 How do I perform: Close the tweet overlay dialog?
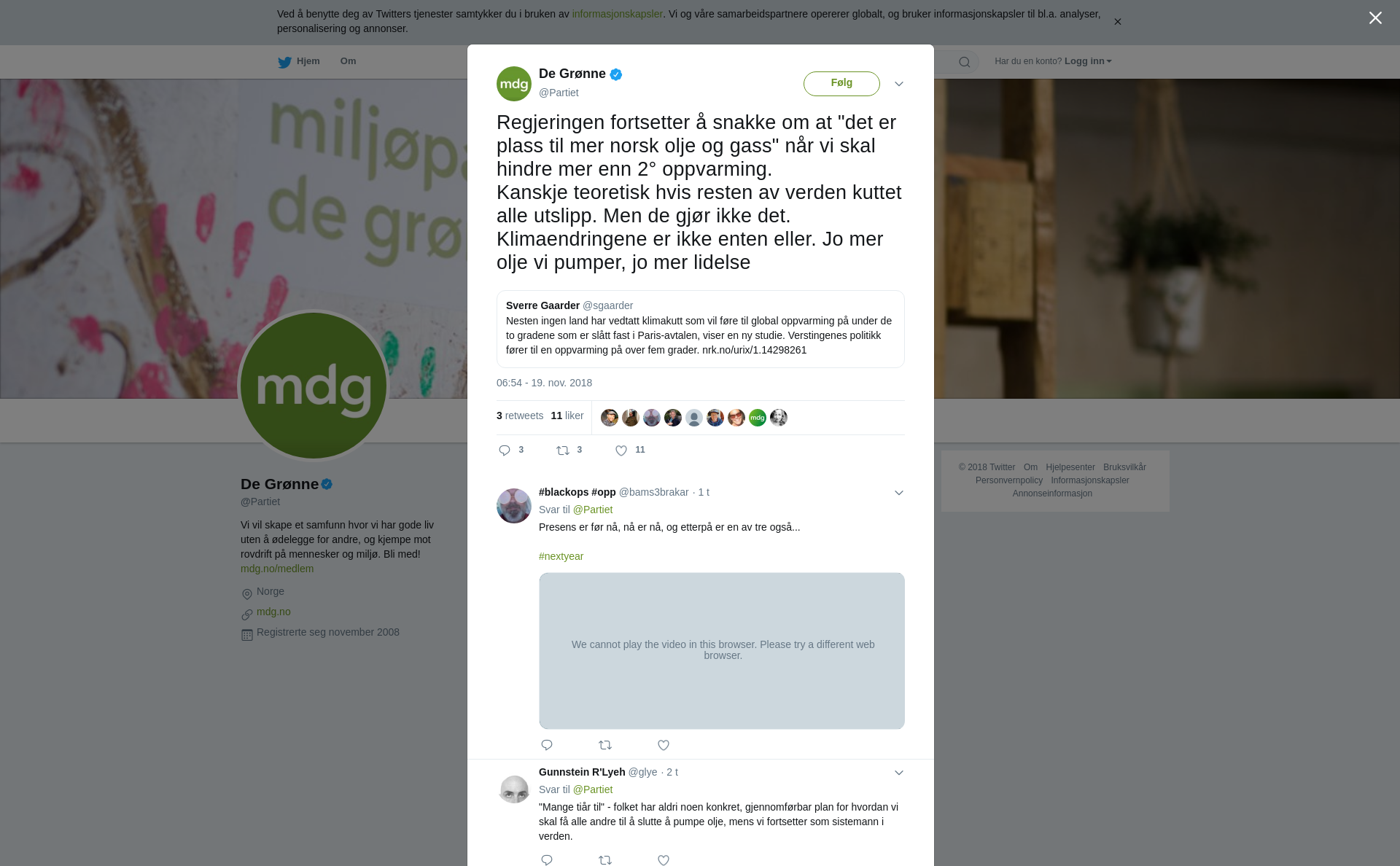(x=1375, y=18)
